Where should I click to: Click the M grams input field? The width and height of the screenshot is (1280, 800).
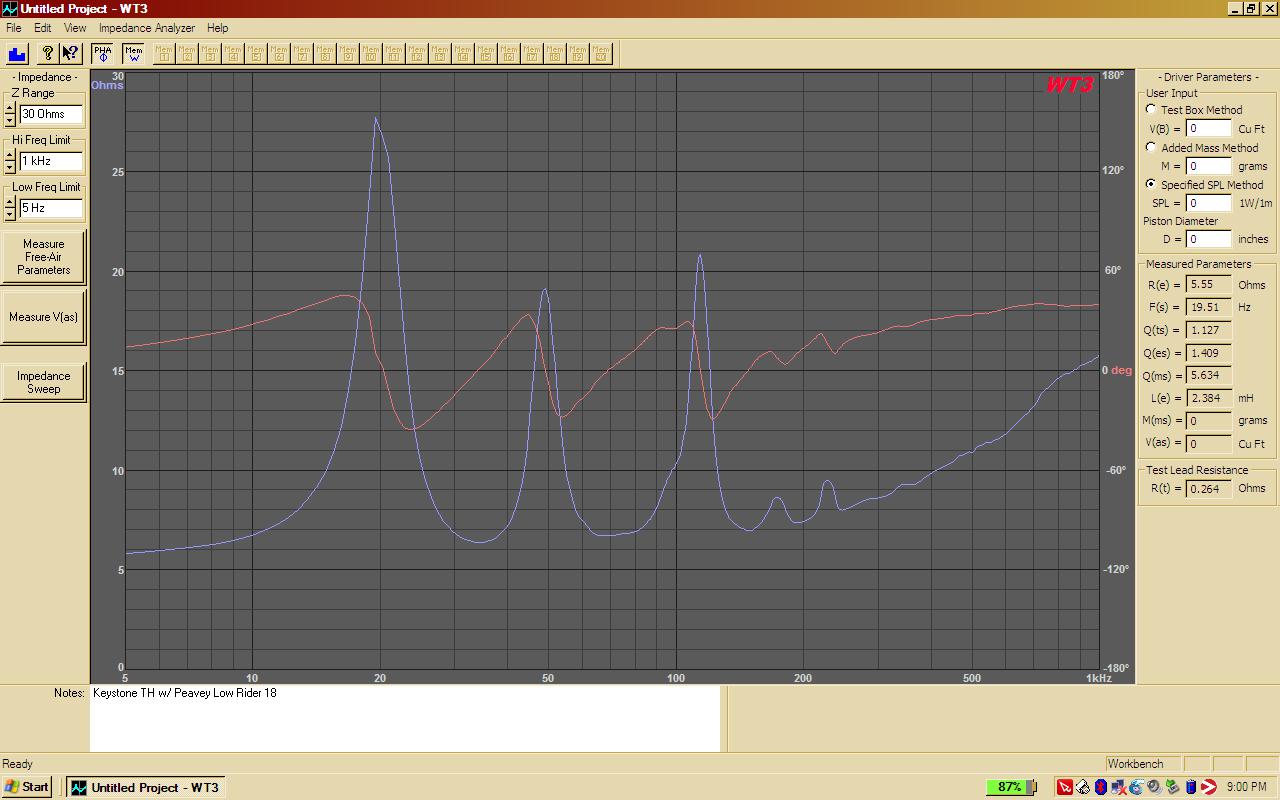1209,166
